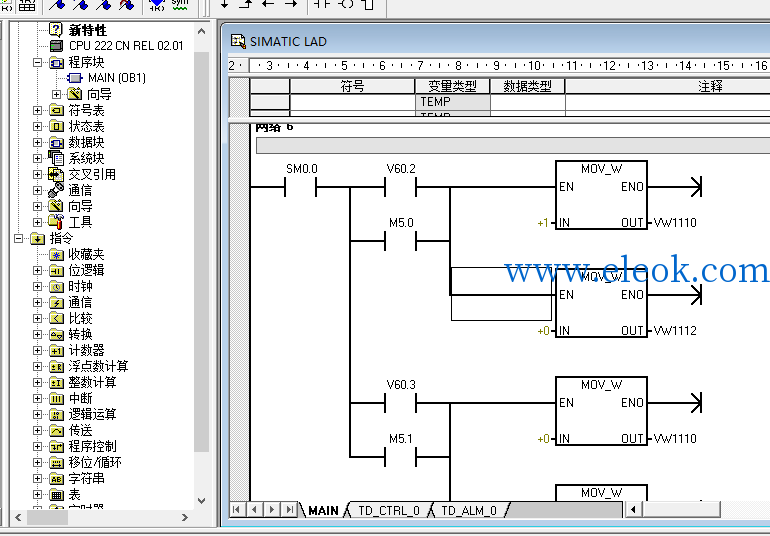Screen dimensions: 770x536
Task: Click the 中断 interrupt folder icon
Action: coord(56,398)
